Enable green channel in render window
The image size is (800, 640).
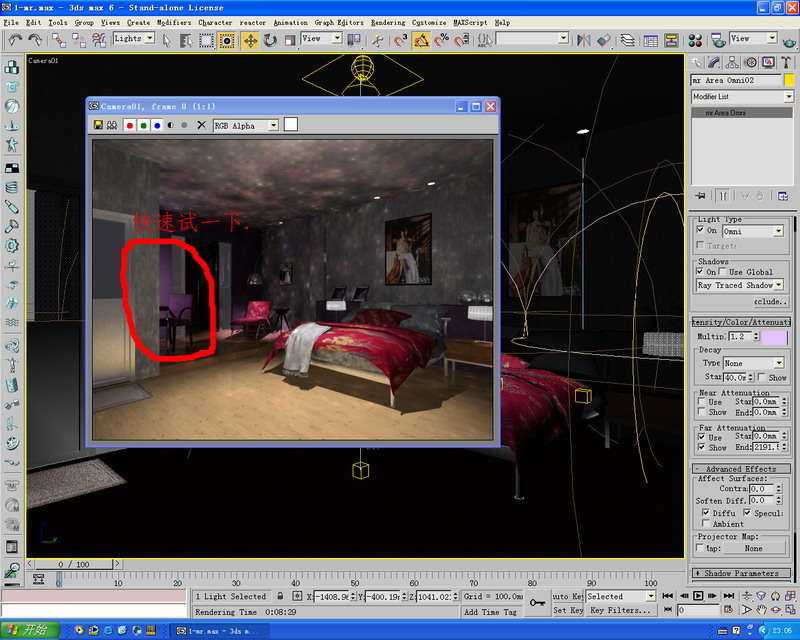point(144,125)
